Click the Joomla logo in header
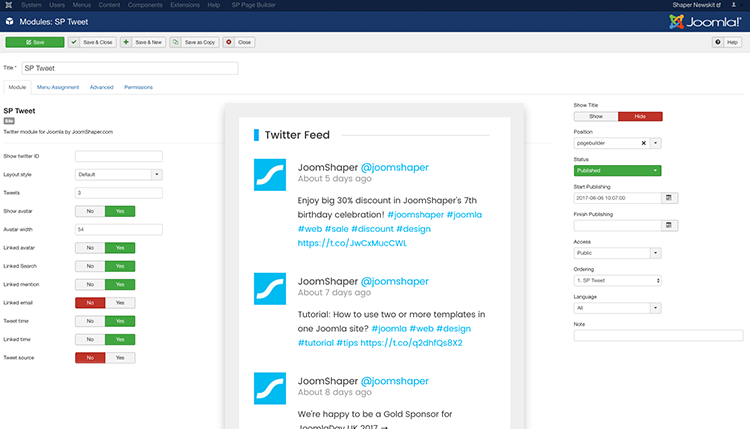Image resolution: width=750 pixels, height=429 pixels. pos(704,21)
